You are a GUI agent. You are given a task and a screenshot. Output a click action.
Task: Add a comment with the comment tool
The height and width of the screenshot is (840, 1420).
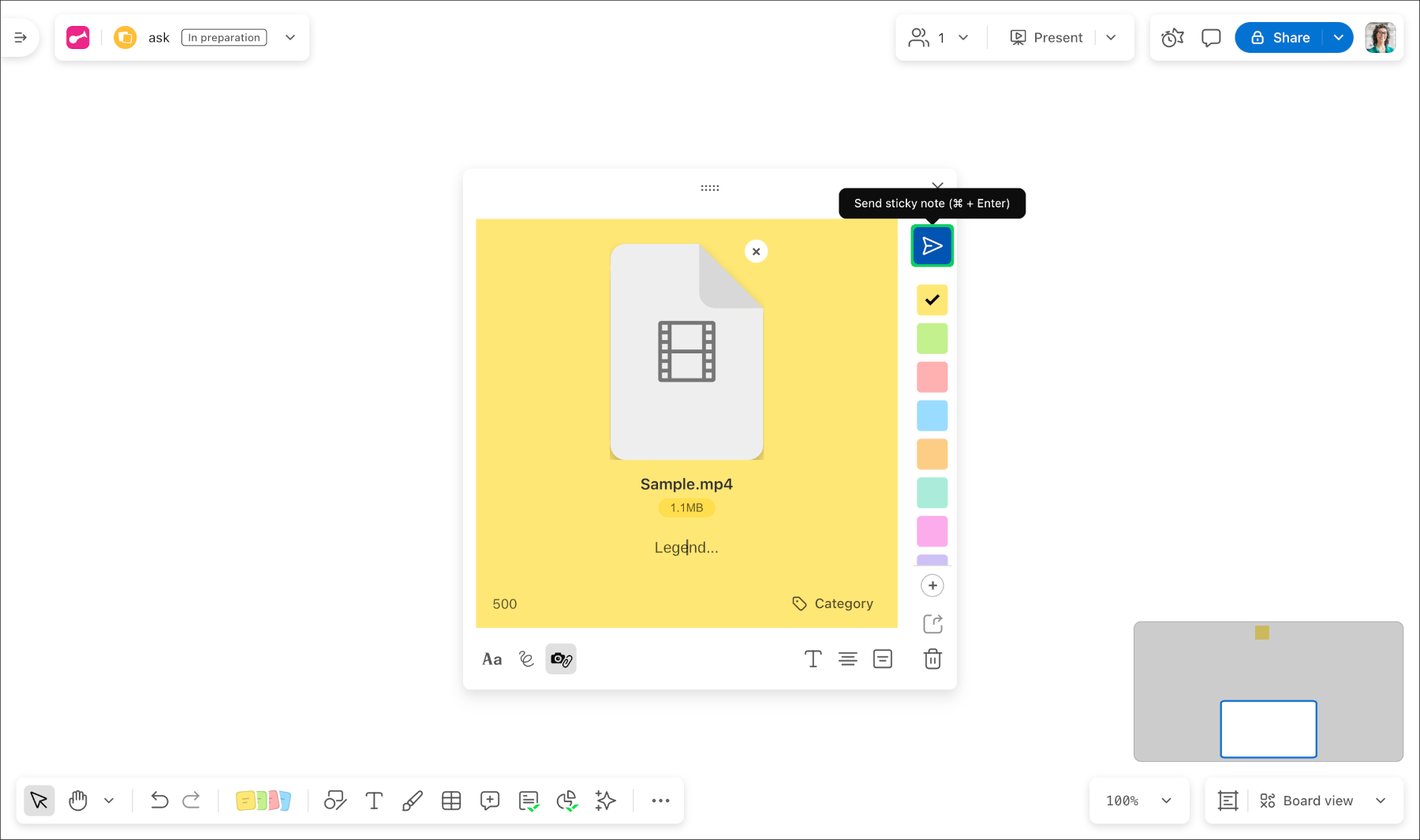(x=490, y=801)
